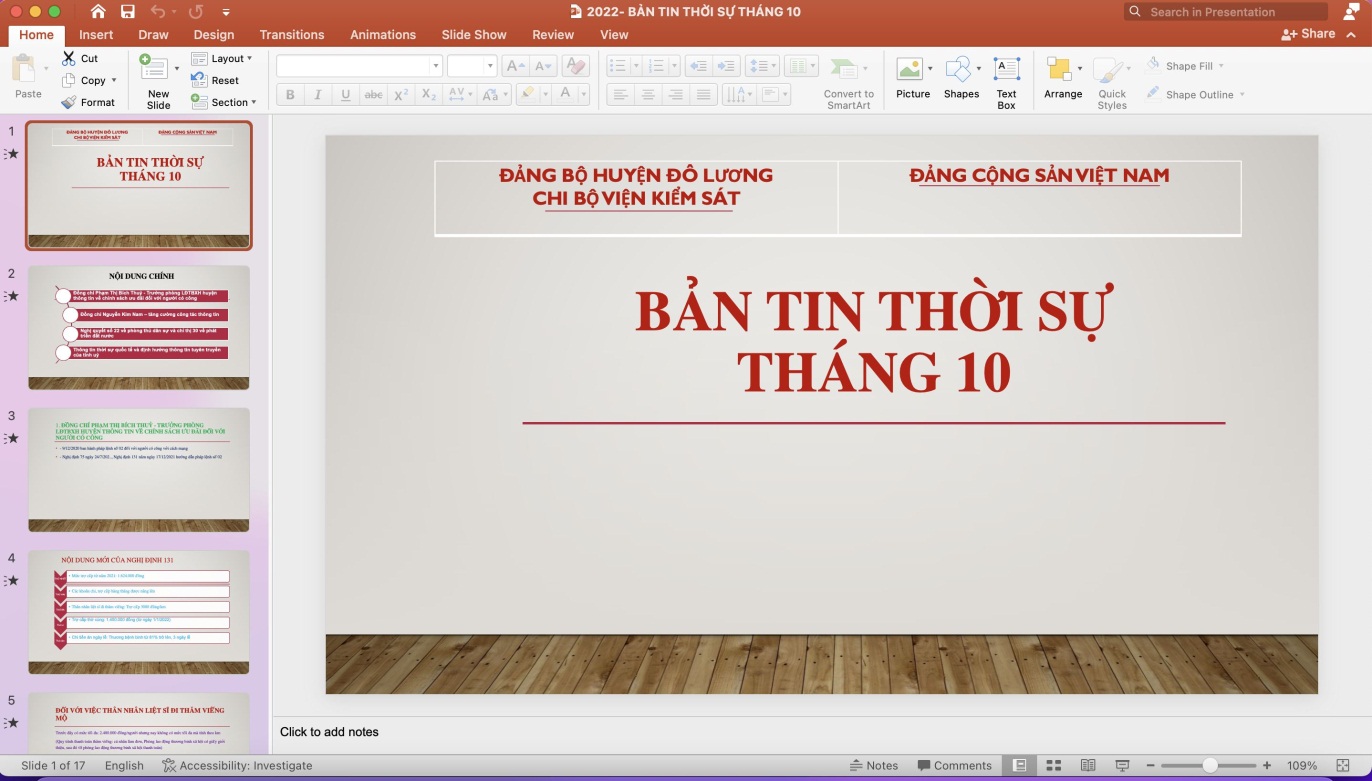Select the slide 2 thumbnail NỘI DUNG CHÍNH
Viewport: 1372px width, 781px height.
coord(139,327)
